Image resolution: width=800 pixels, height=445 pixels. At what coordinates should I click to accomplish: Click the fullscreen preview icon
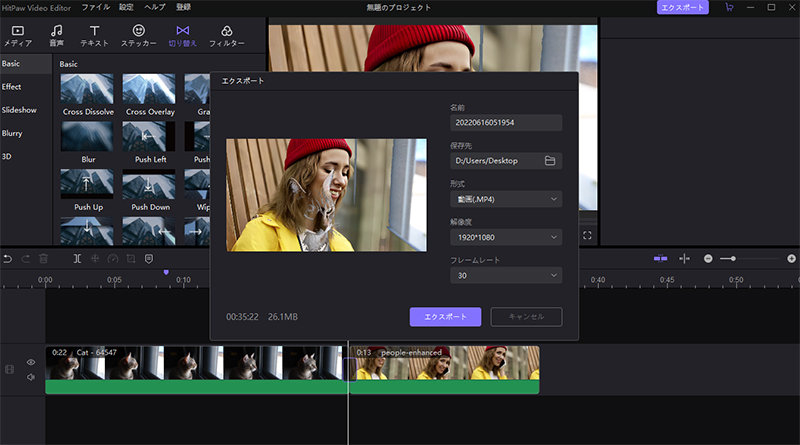pos(587,236)
